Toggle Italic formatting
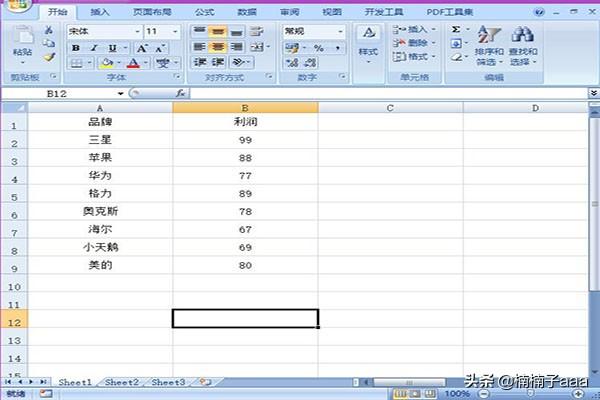Screen dimensions: 600x400 click(94, 48)
